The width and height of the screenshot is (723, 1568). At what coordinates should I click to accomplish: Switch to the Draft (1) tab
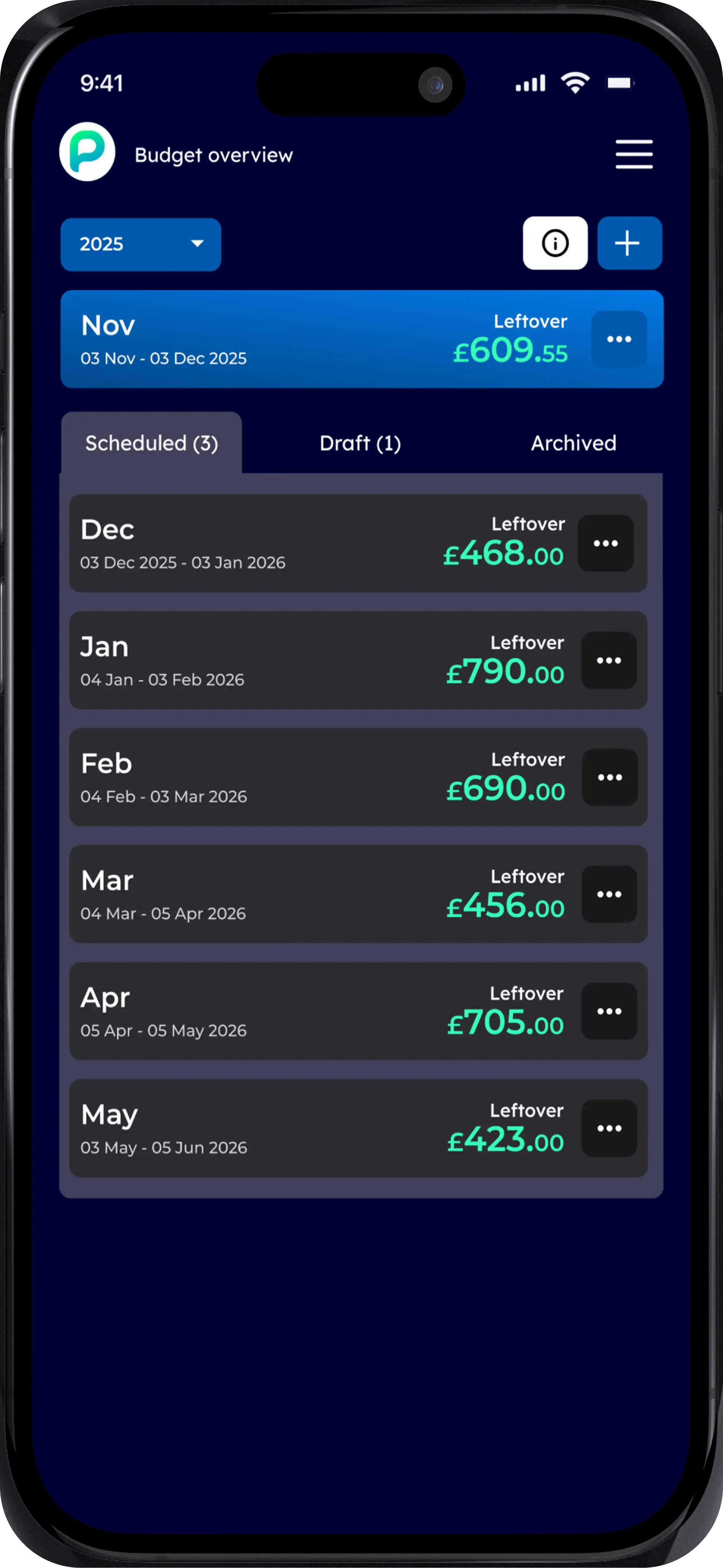[x=360, y=443]
